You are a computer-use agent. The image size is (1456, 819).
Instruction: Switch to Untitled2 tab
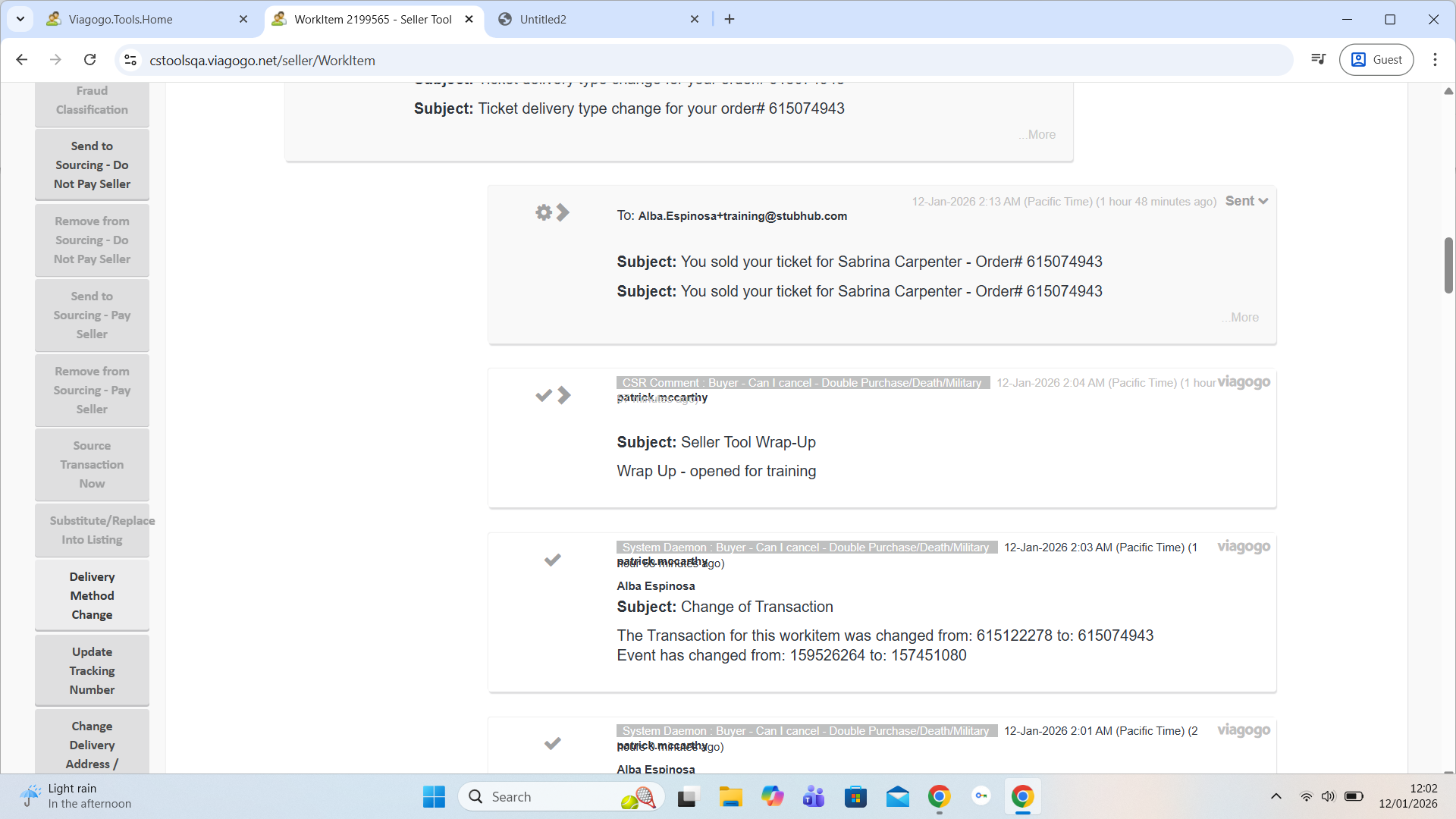(x=543, y=19)
